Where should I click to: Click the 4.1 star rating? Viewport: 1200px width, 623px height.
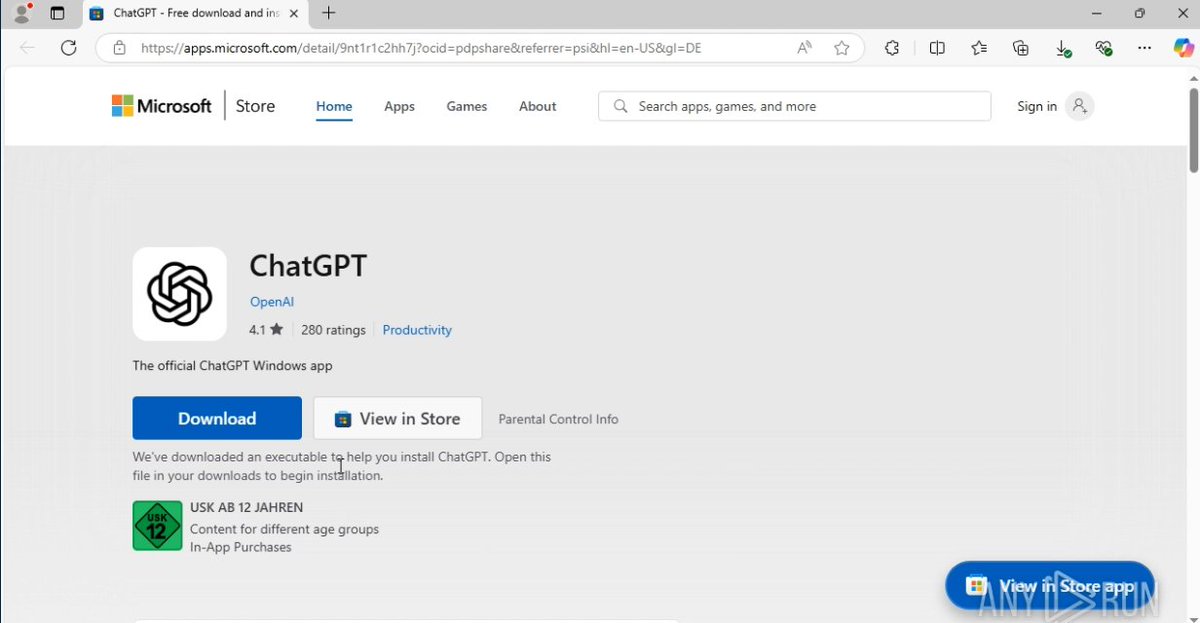tap(266, 329)
